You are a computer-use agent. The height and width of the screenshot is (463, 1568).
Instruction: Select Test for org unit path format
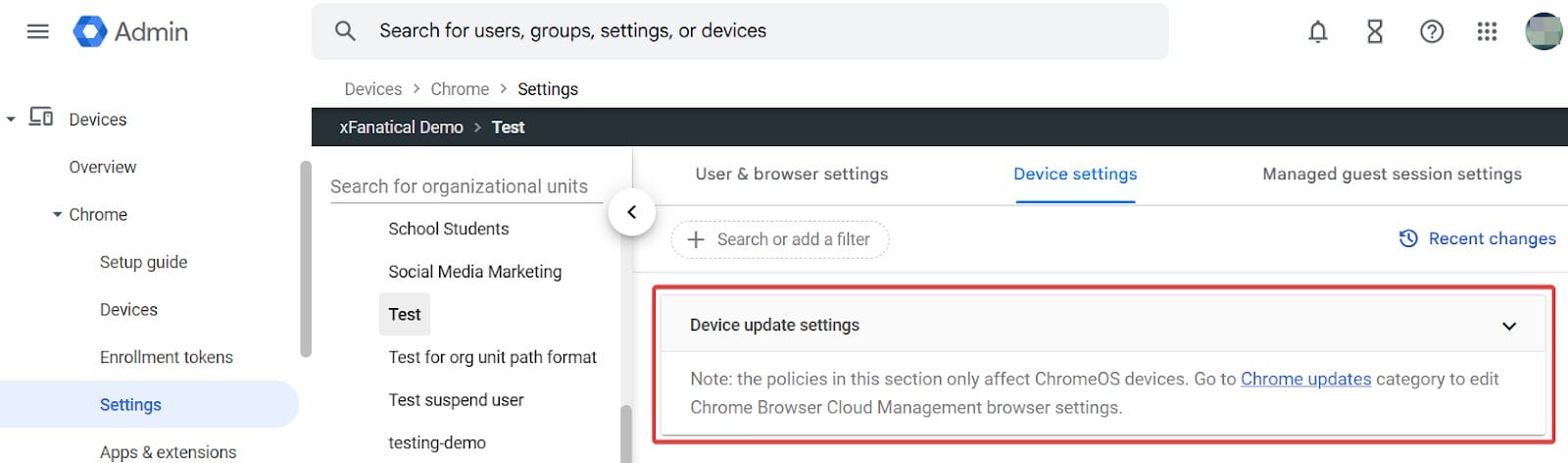[x=493, y=357]
